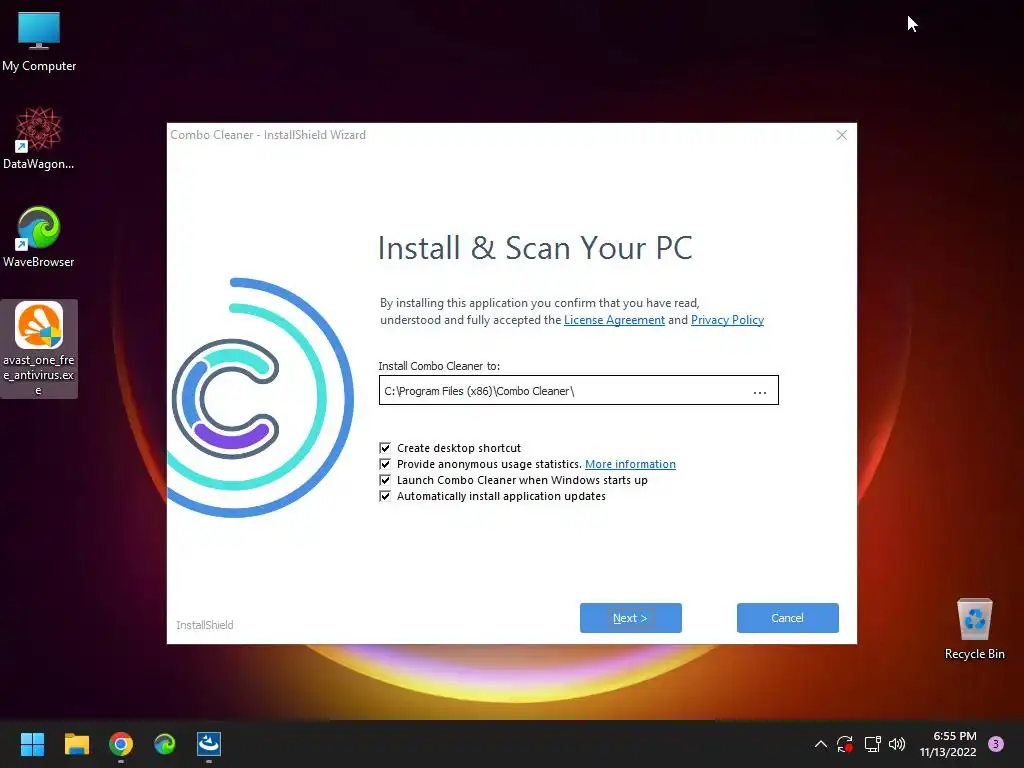
Task: Open the clock showing 6:55 PM
Action: pyautogui.click(x=948, y=744)
